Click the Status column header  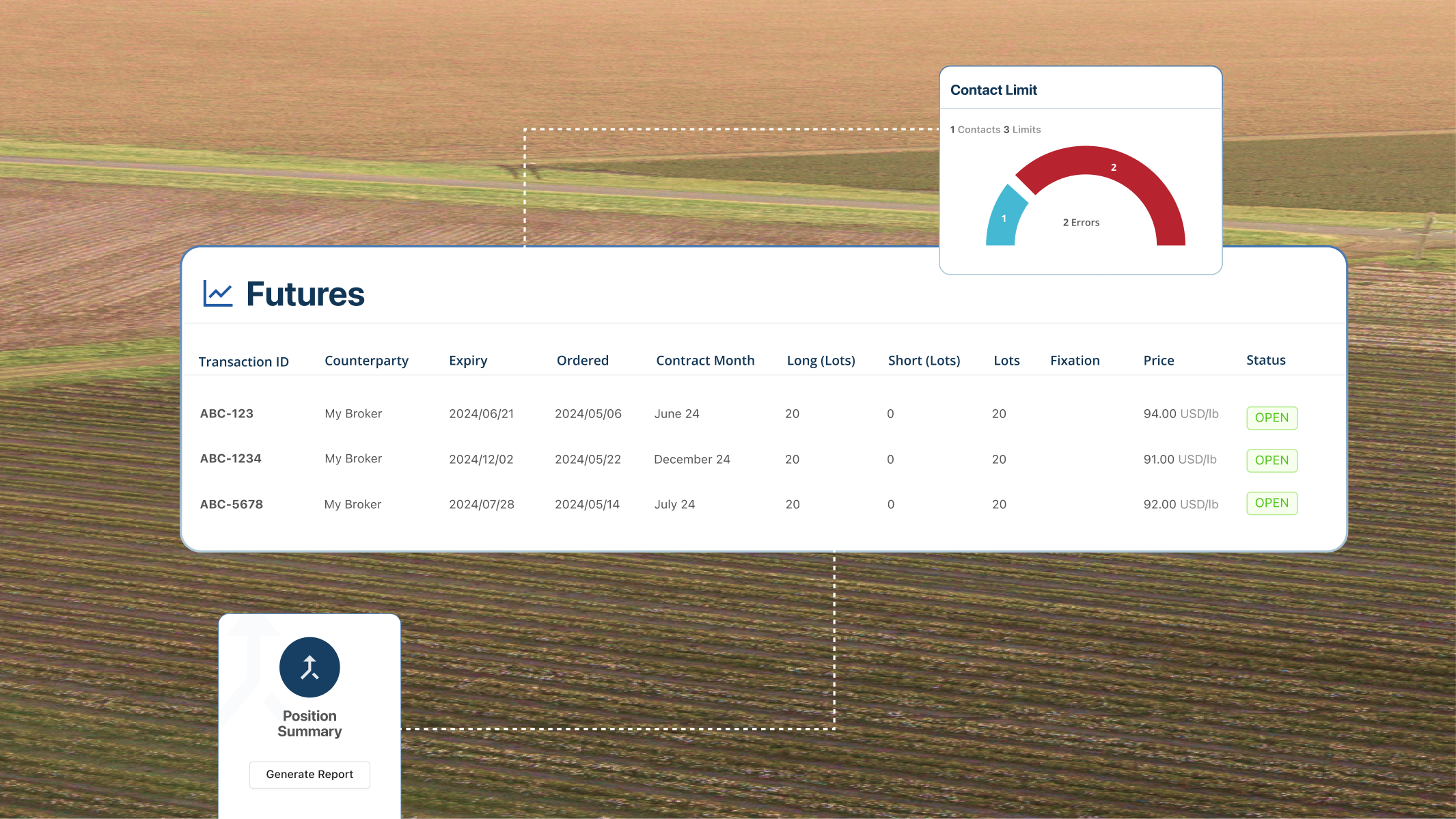coord(1265,360)
